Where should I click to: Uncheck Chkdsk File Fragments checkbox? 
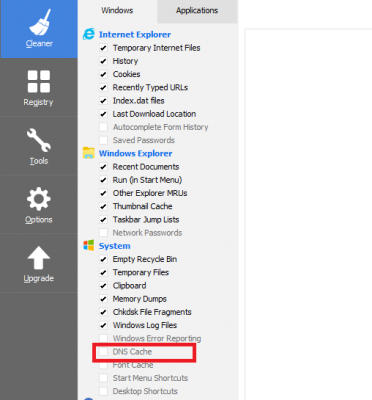[103, 312]
